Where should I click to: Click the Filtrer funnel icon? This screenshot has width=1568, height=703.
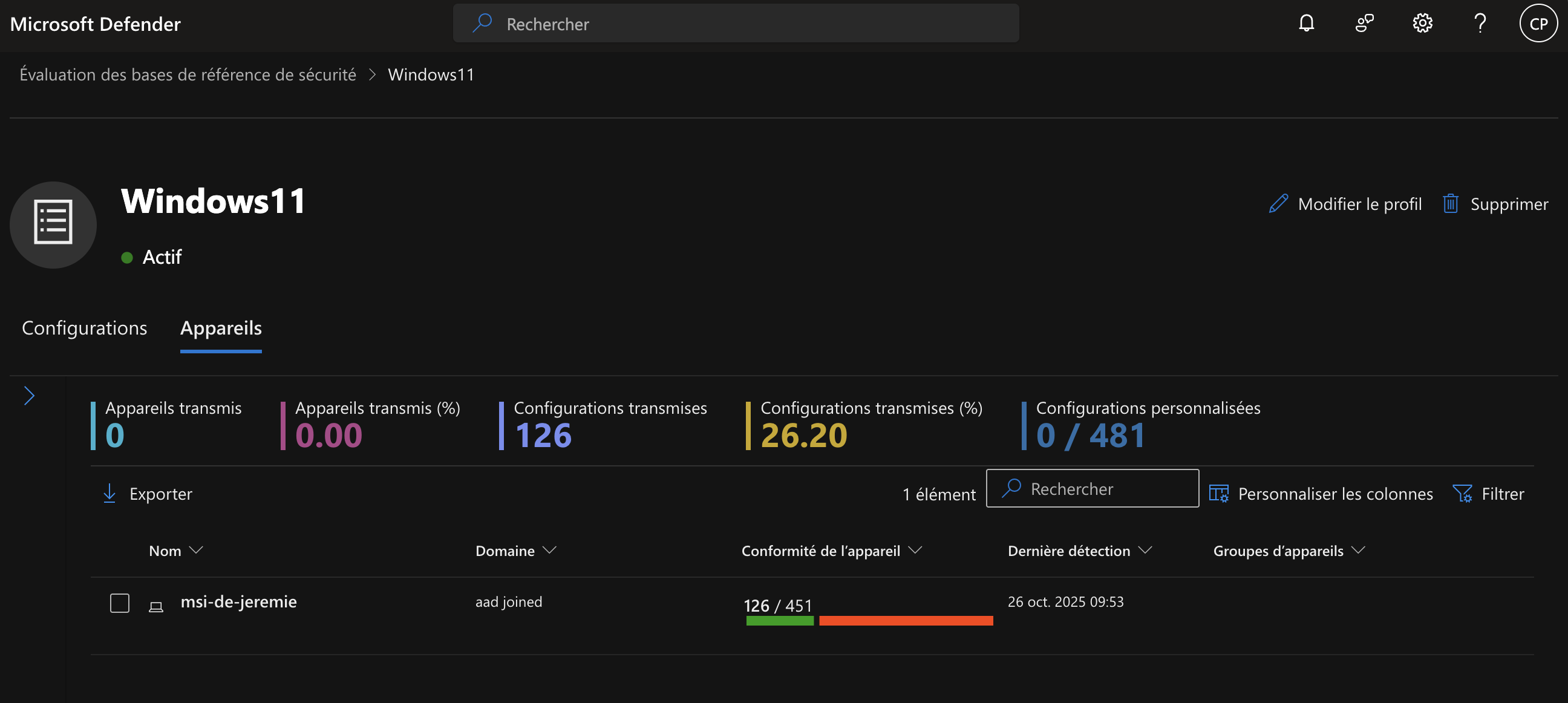tap(1462, 493)
